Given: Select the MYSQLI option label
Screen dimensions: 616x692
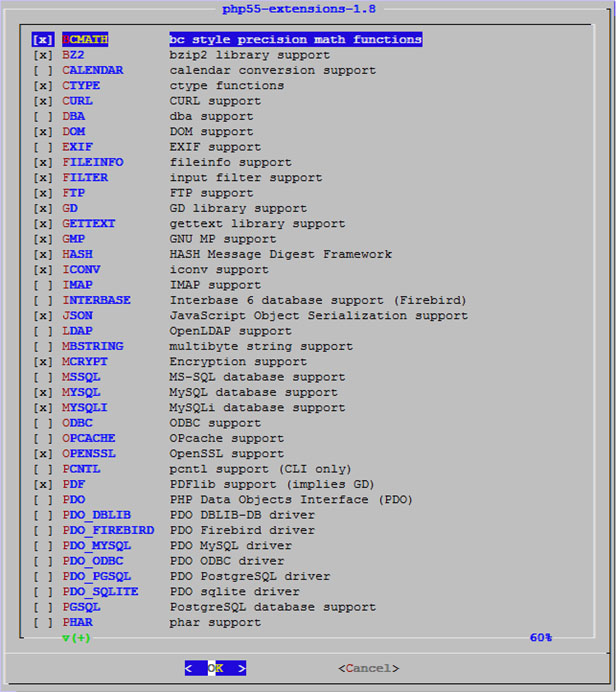Looking at the screenshot, I should click(85, 408).
